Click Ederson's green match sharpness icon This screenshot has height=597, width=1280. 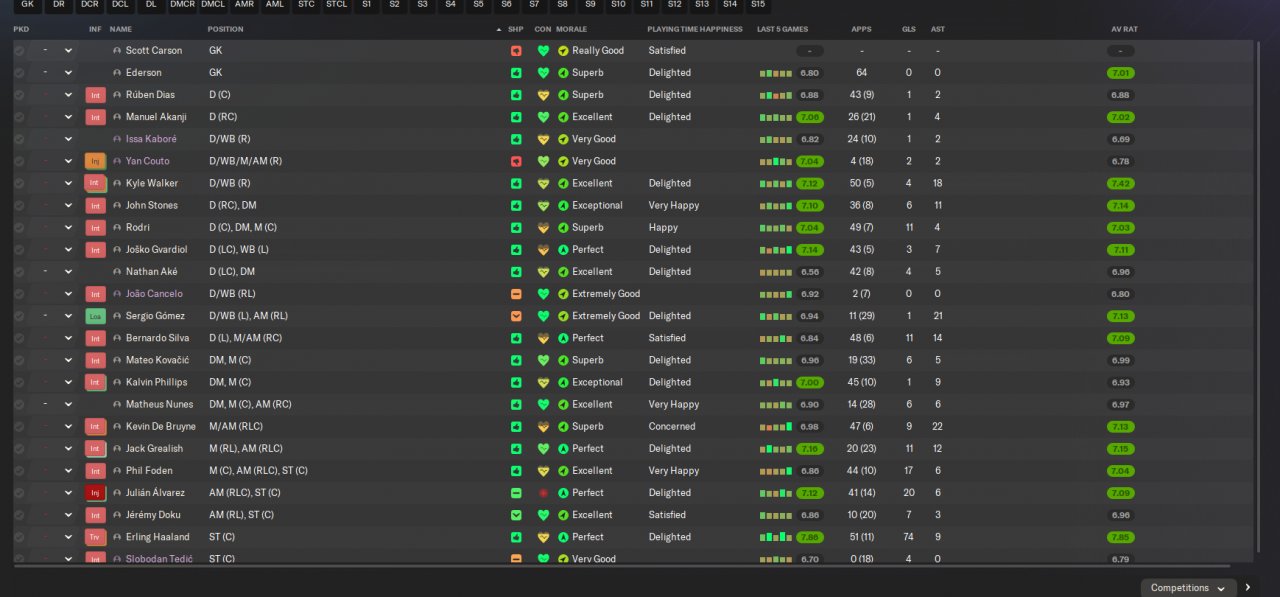point(516,73)
